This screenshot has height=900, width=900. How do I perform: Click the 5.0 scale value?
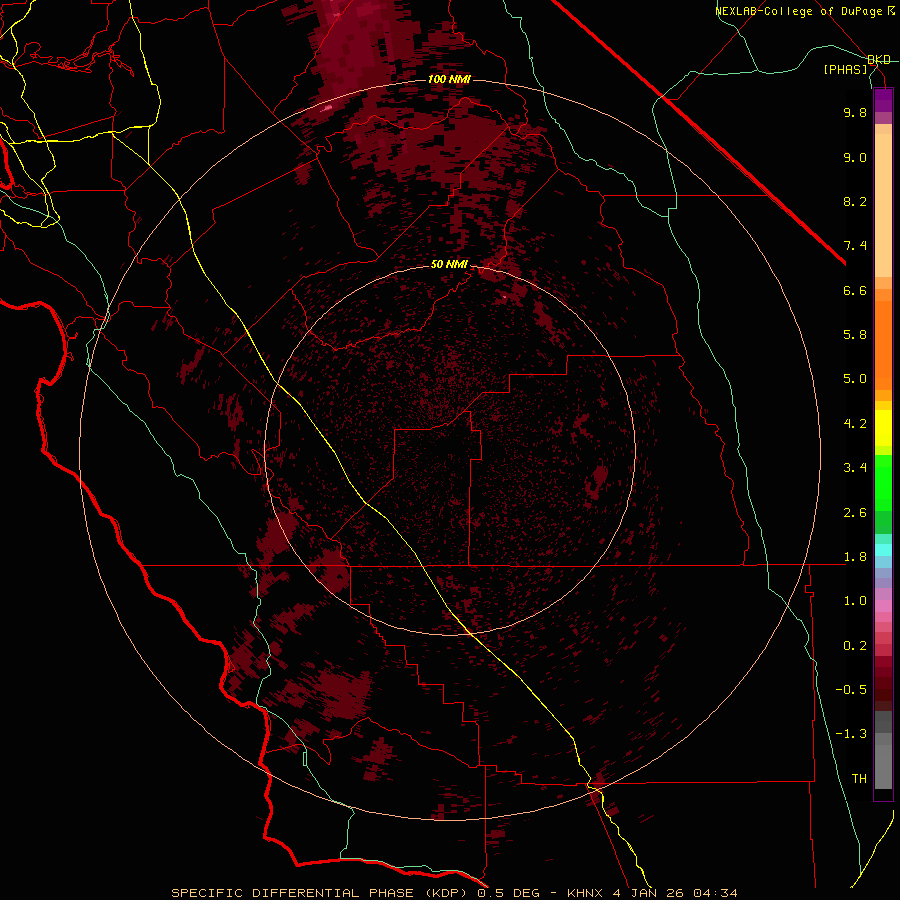[x=855, y=379]
